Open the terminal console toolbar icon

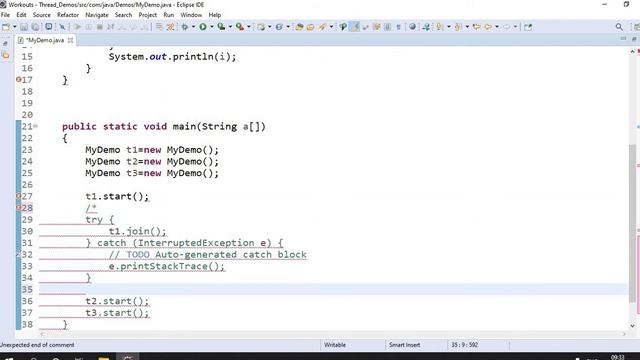pyautogui.click(x=49, y=27)
